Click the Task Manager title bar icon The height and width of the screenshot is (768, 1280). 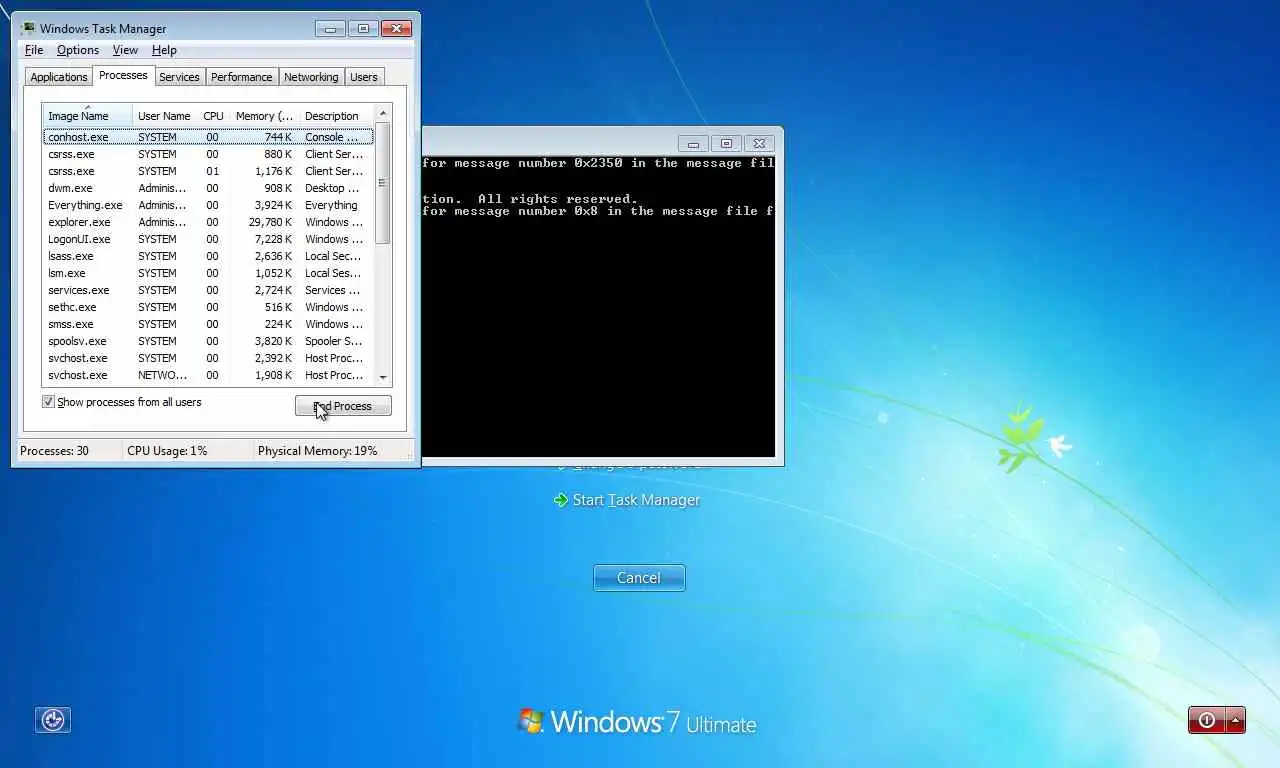pyautogui.click(x=28, y=29)
